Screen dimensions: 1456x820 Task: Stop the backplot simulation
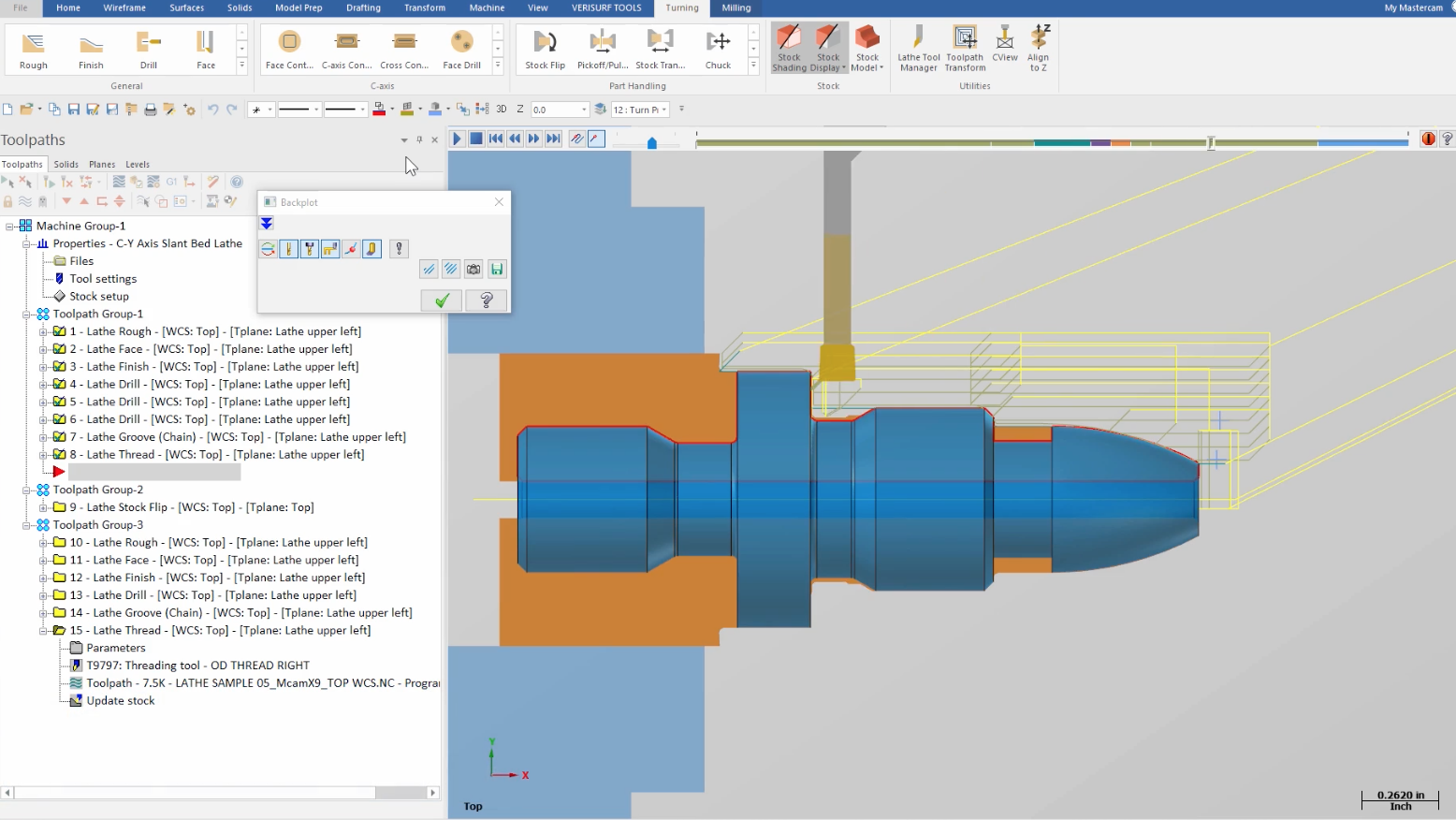click(476, 139)
